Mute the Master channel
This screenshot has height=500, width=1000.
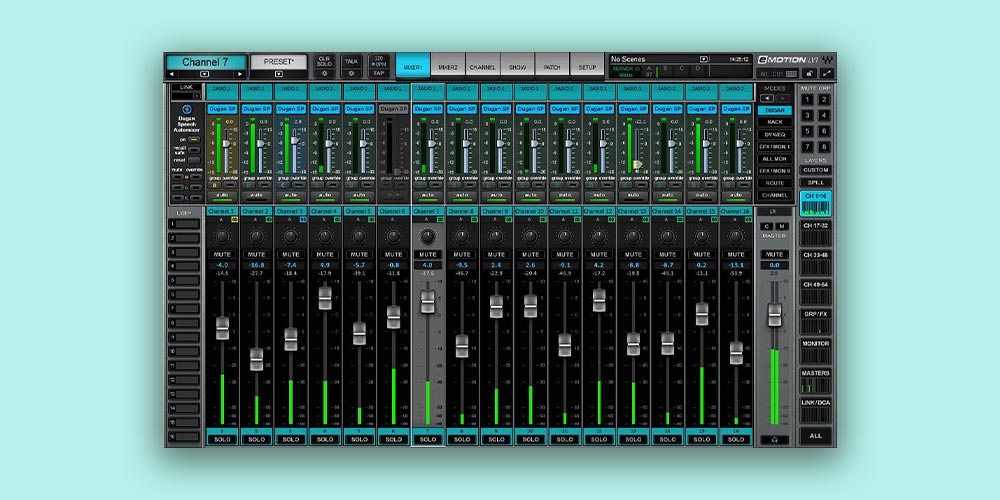pos(774,254)
